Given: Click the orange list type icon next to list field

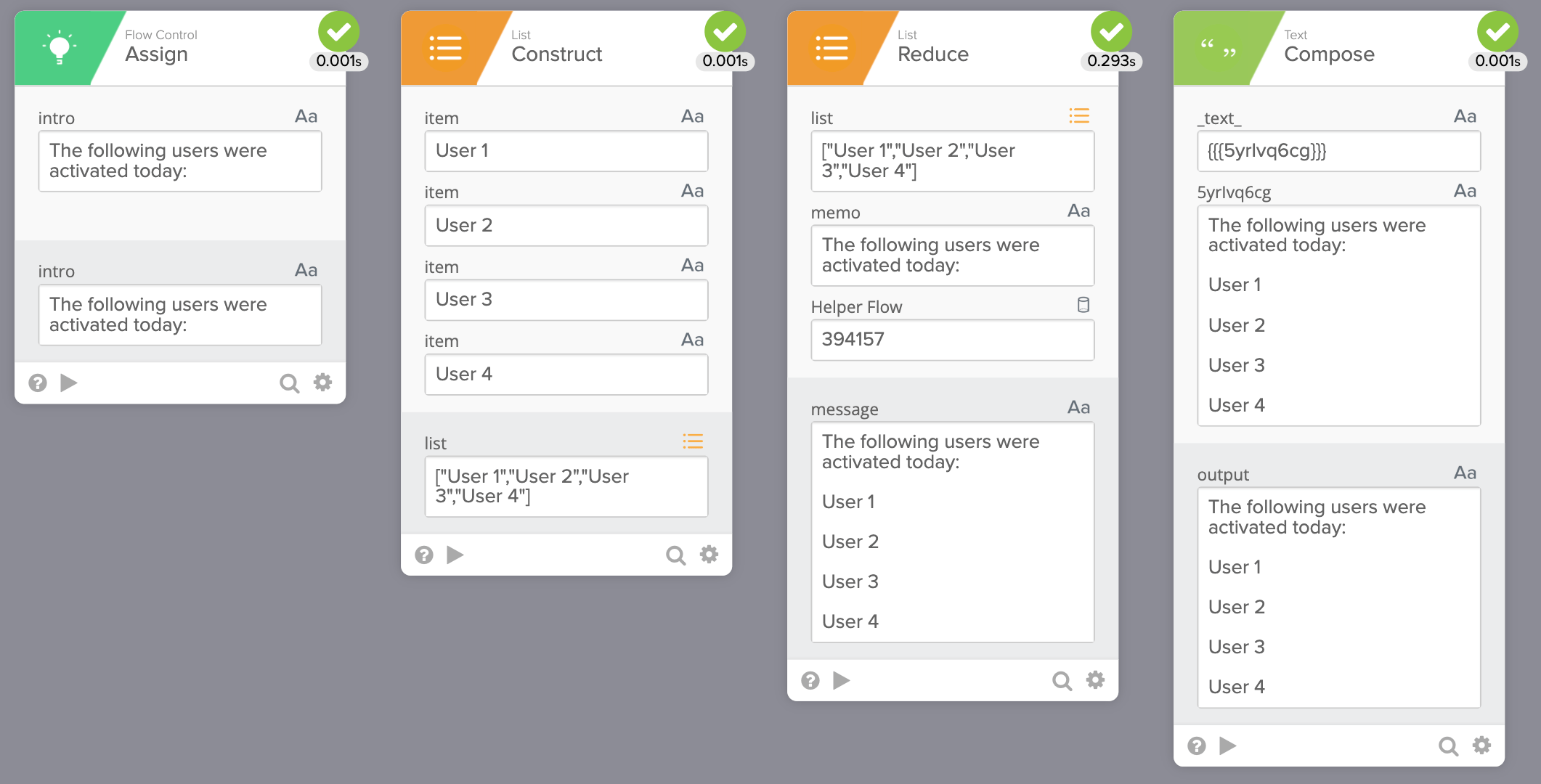Looking at the screenshot, I should click(x=693, y=441).
